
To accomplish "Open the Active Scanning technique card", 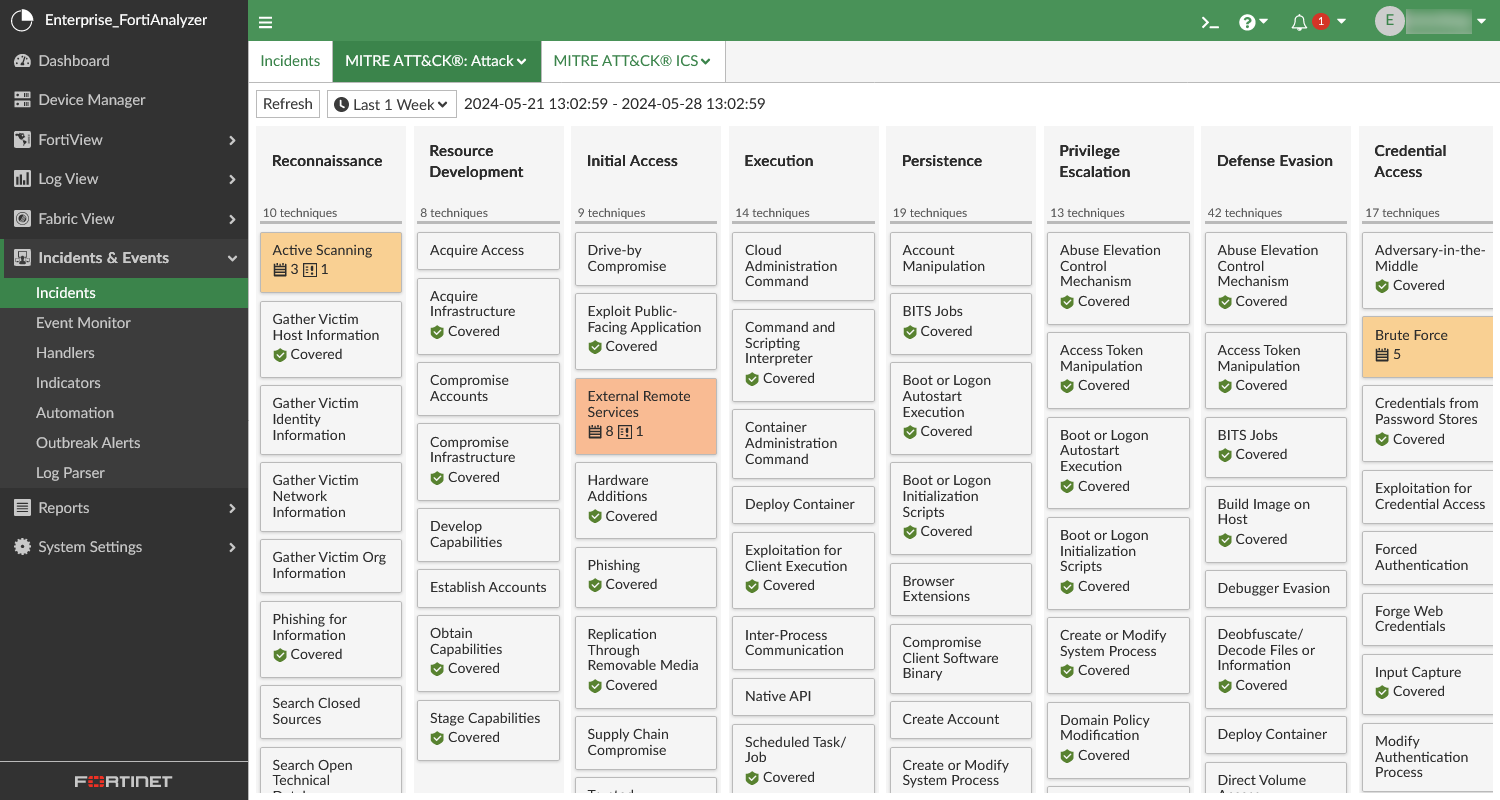I will click(x=330, y=261).
